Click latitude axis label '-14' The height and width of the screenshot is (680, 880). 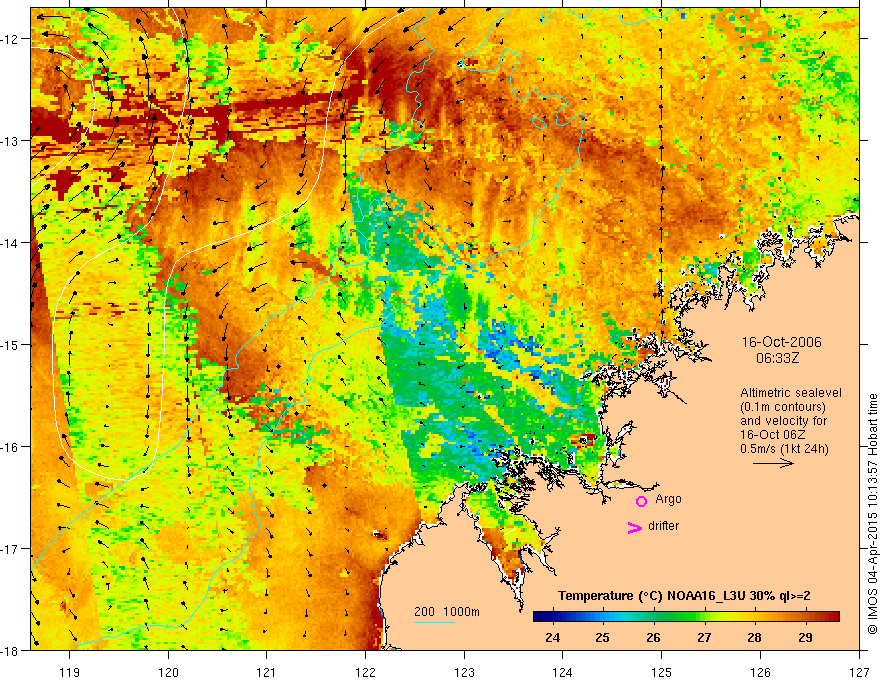click(x=11, y=243)
